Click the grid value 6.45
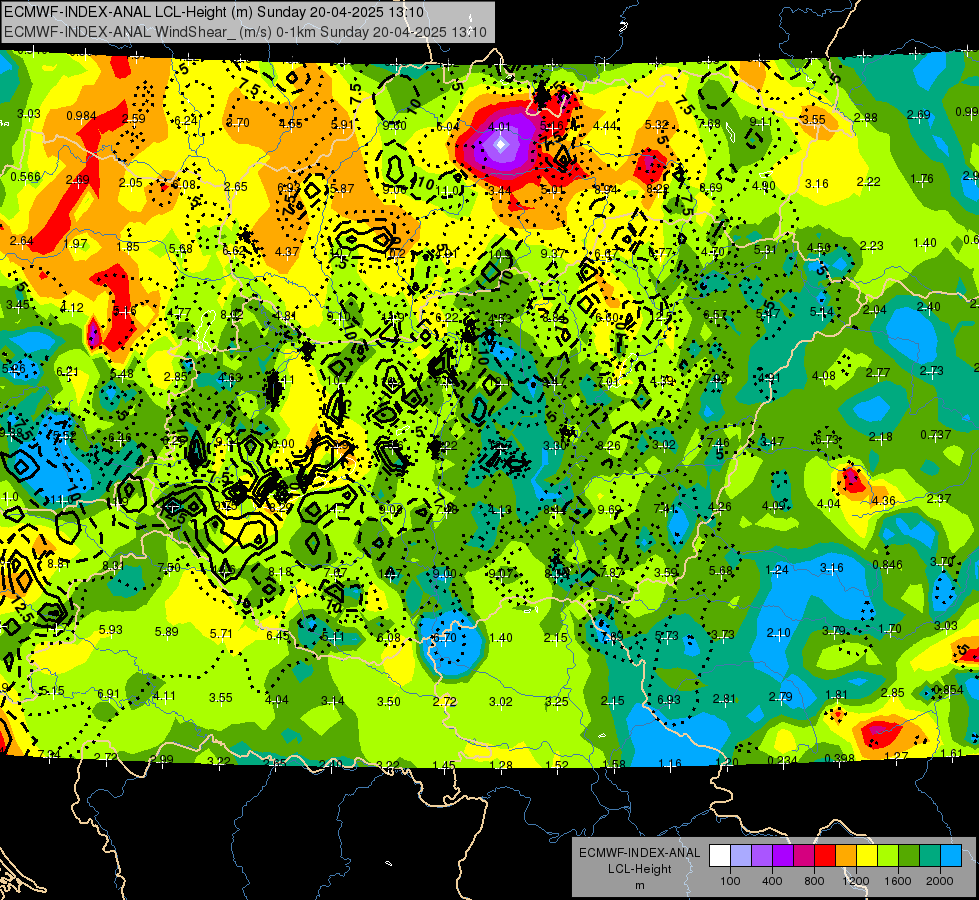Image resolution: width=979 pixels, height=900 pixels. pos(278,636)
